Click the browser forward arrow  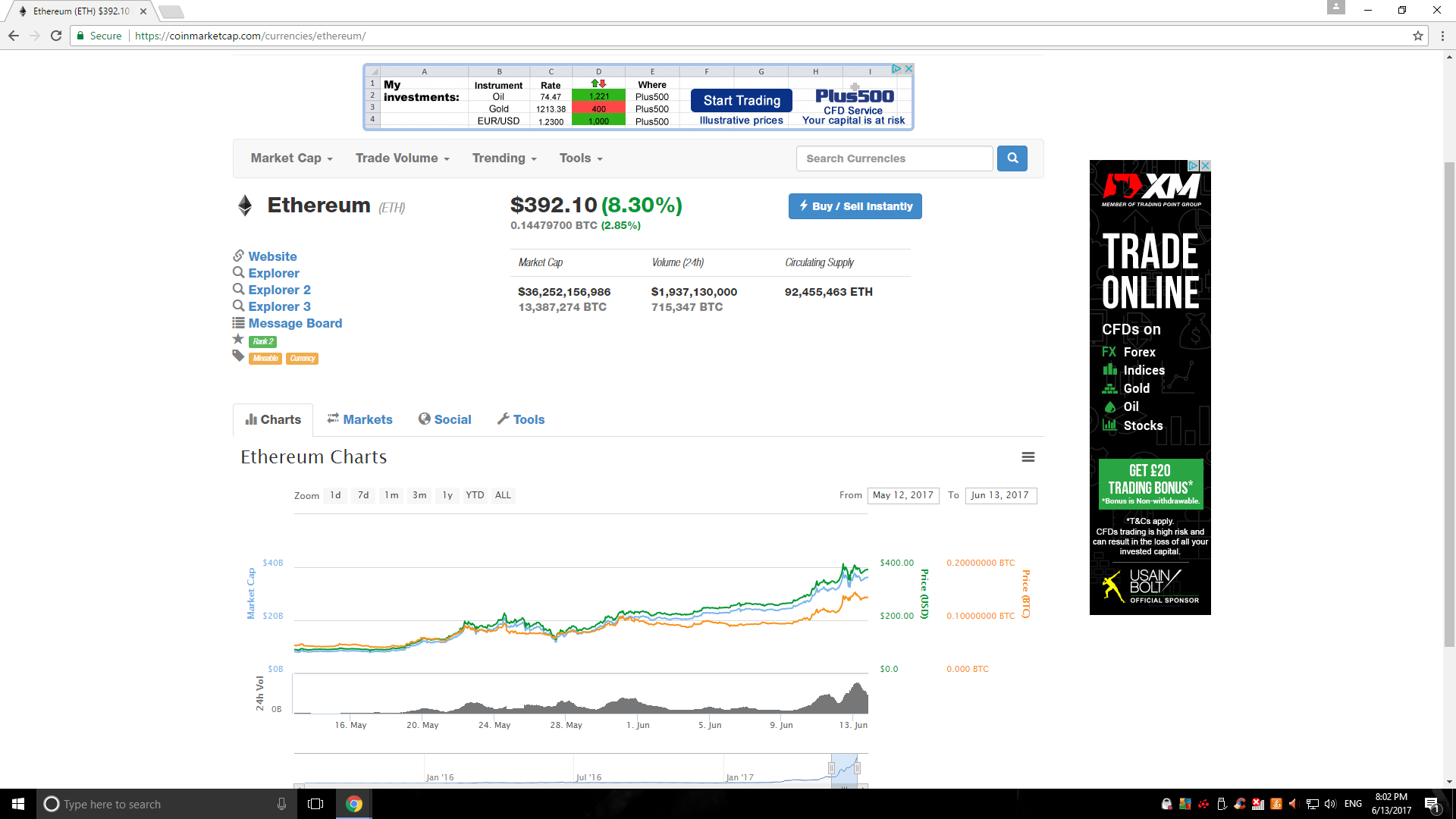34,36
